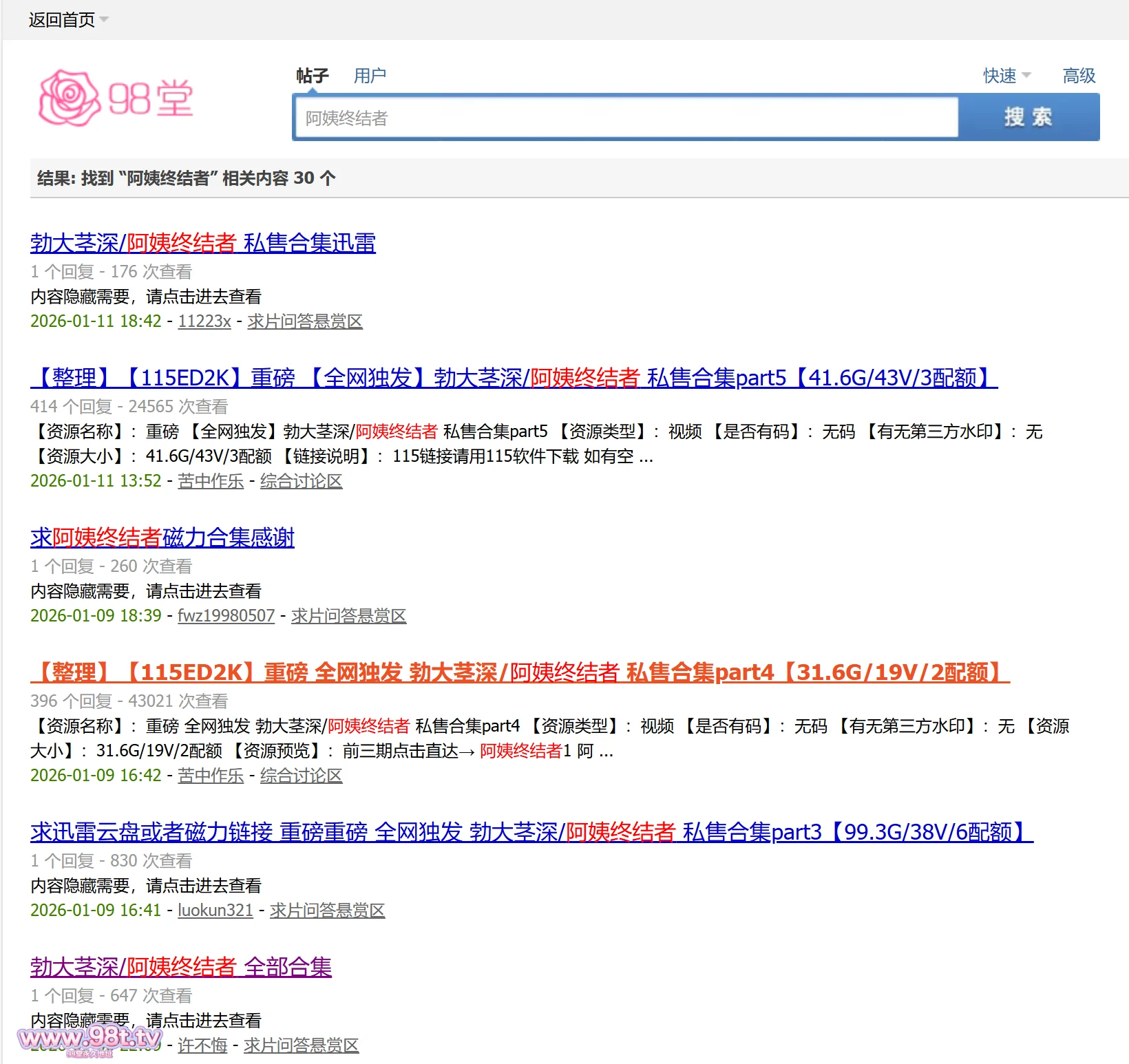Click the search keyword input field

625,118
